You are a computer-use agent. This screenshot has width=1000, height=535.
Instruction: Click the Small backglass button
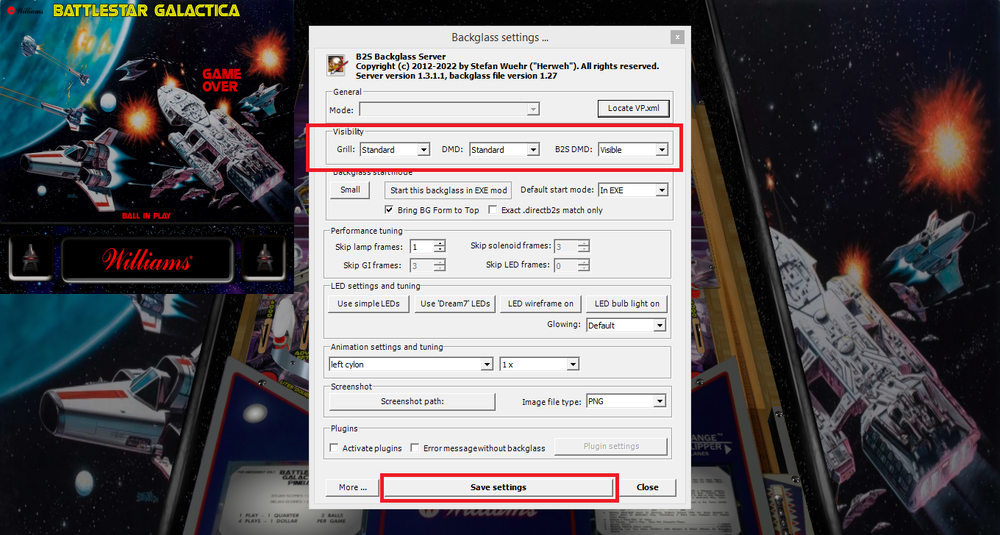tap(350, 190)
